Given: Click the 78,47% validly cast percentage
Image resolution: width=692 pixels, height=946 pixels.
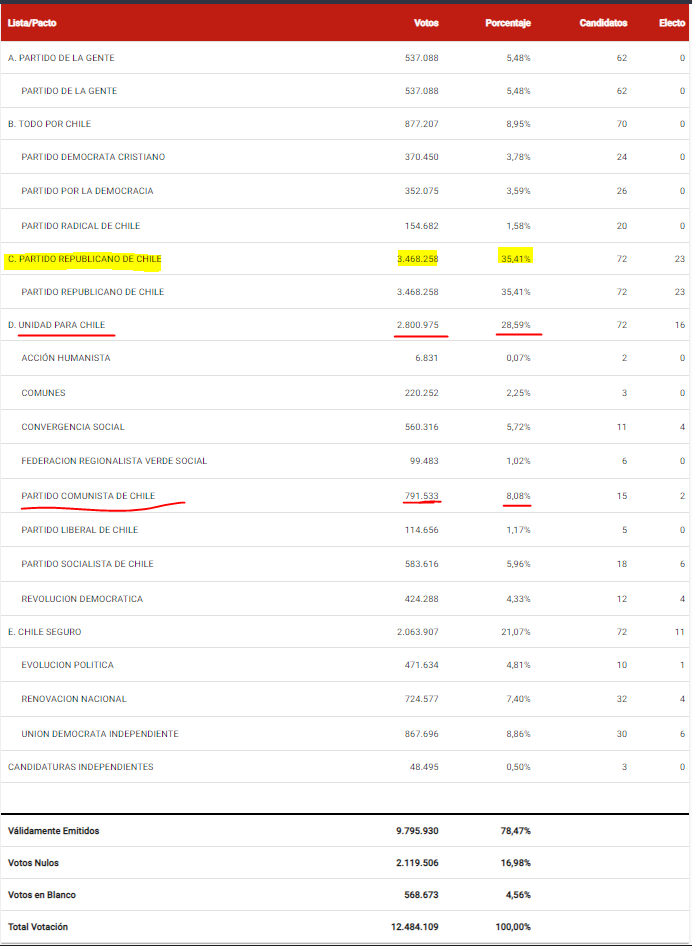Looking at the screenshot, I should click(516, 831).
